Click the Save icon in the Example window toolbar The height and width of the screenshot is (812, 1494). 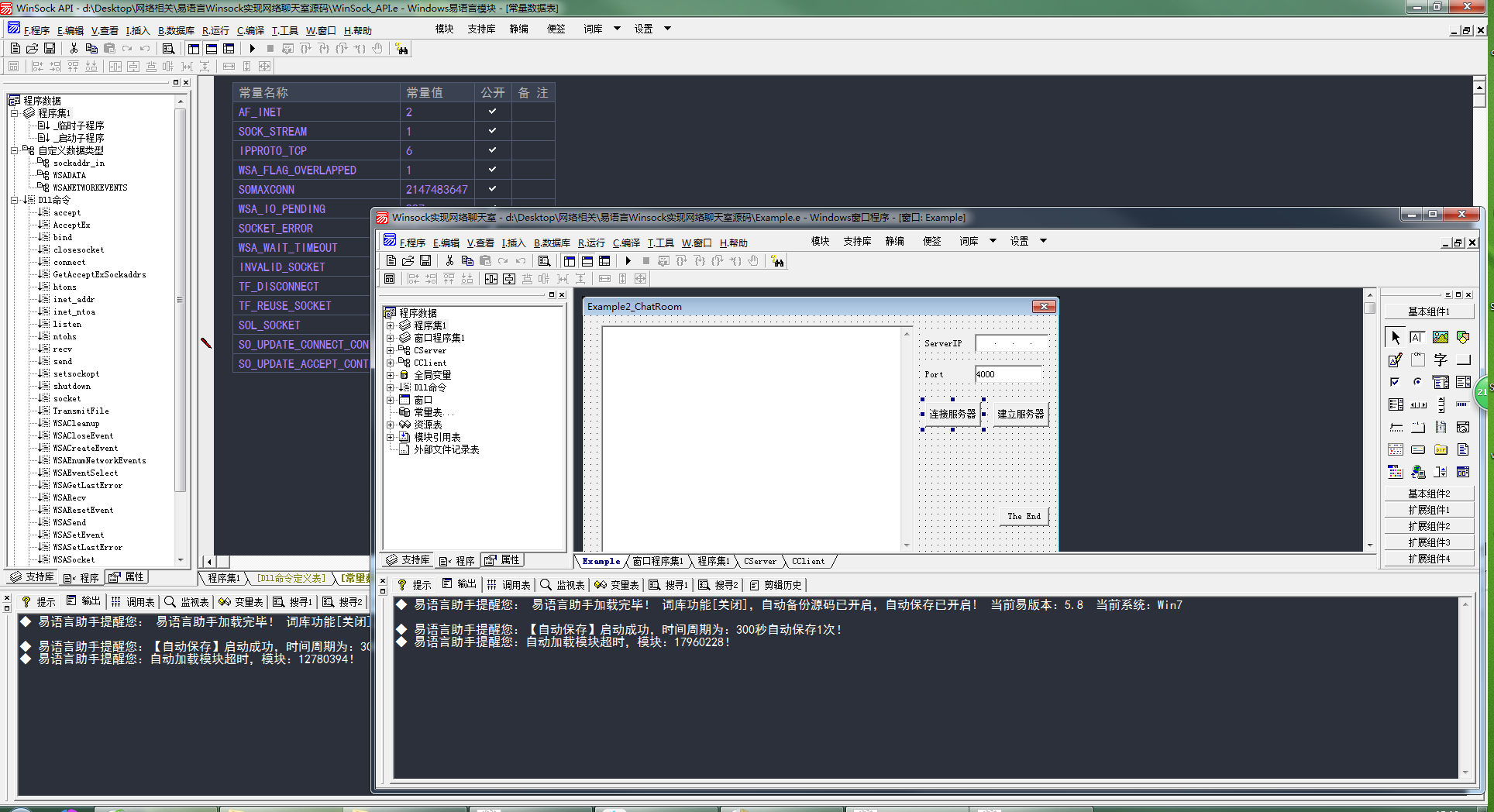[x=425, y=261]
